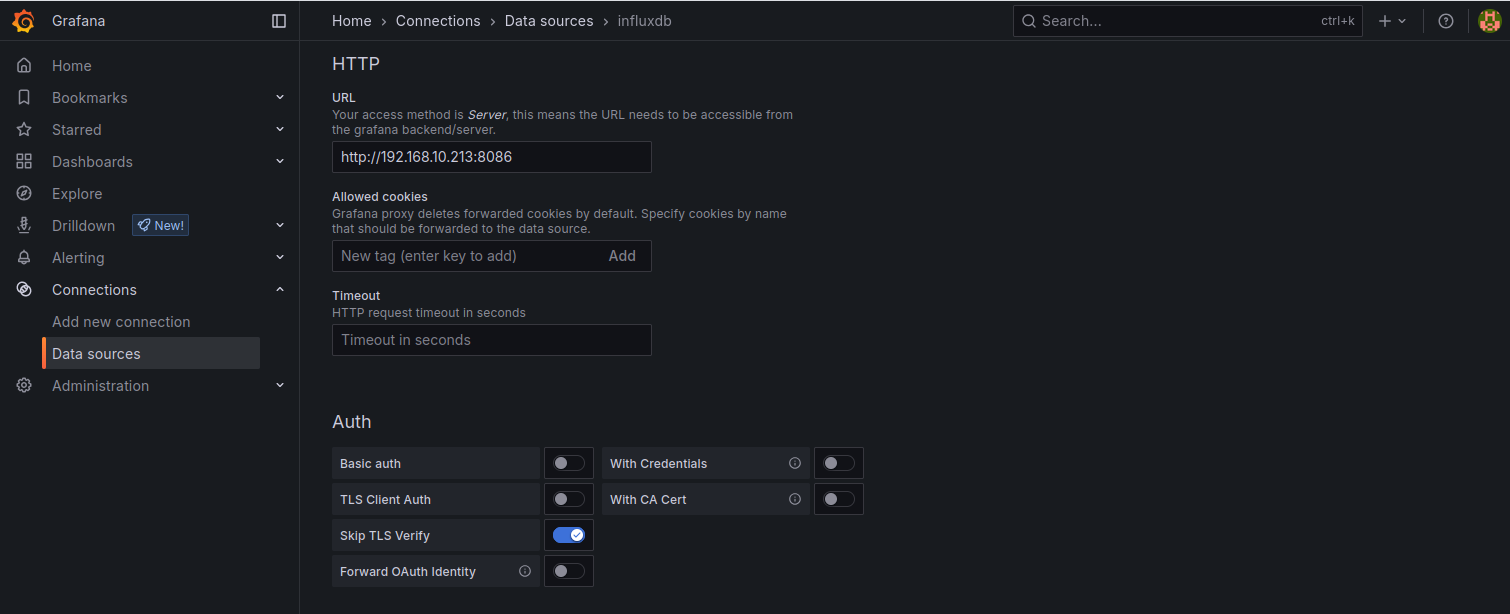Expand the Administration section chevron
The height and width of the screenshot is (614, 1510).
point(280,386)
